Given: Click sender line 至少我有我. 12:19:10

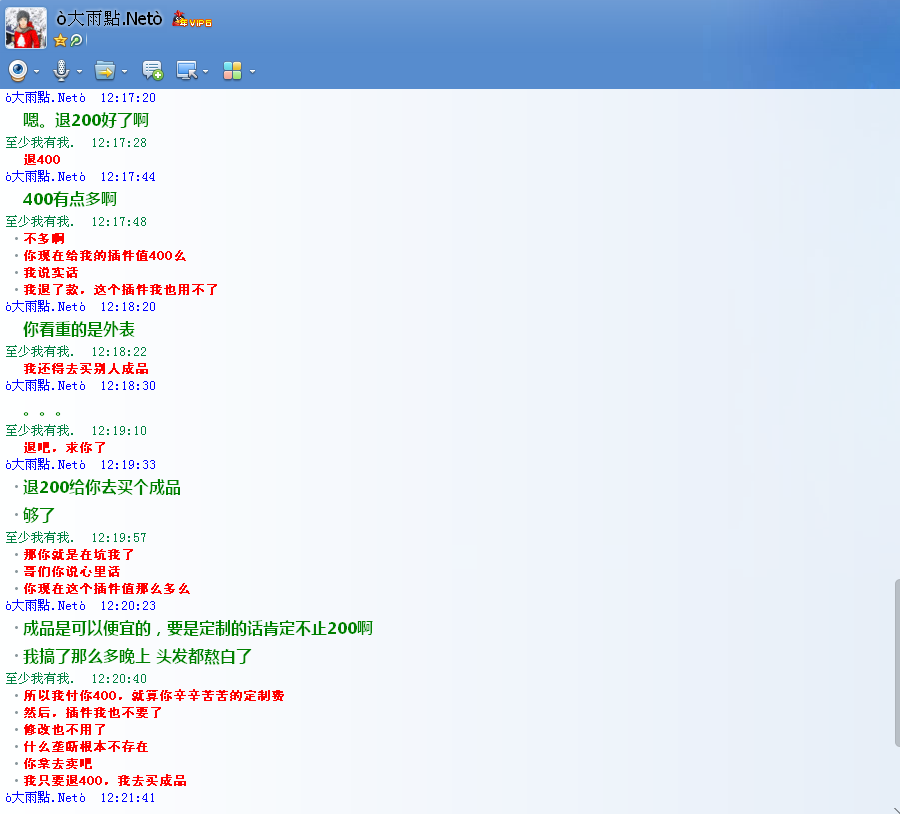Looking at the screenshot, I should tap(76, 431).
